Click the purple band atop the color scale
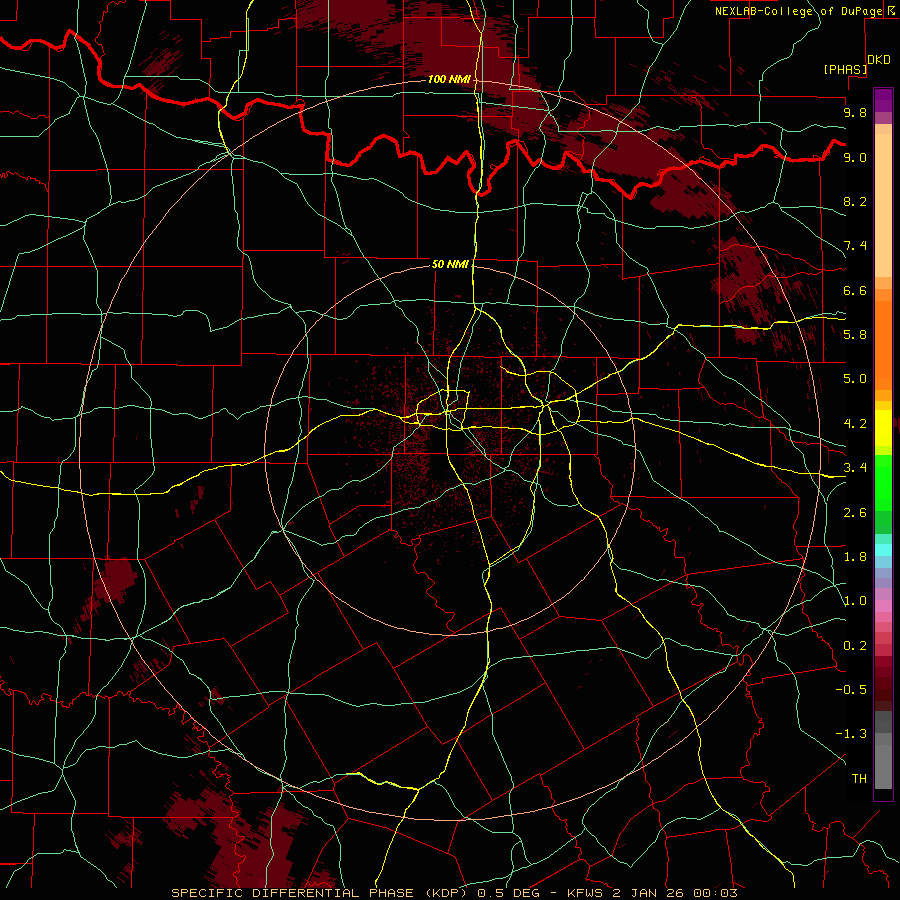This screenshot has width=900, height=900. [x=883, y=100]
